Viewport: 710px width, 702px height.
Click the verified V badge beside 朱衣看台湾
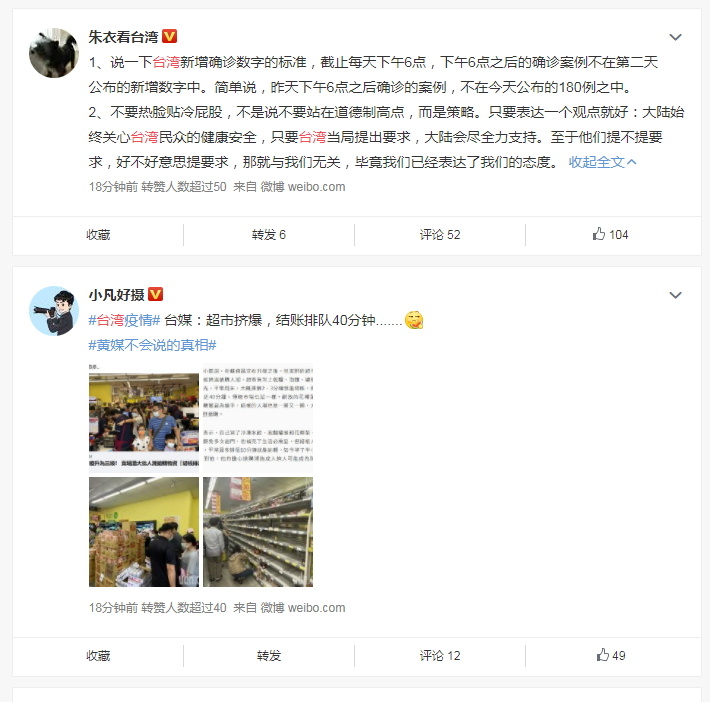(169, 36)
